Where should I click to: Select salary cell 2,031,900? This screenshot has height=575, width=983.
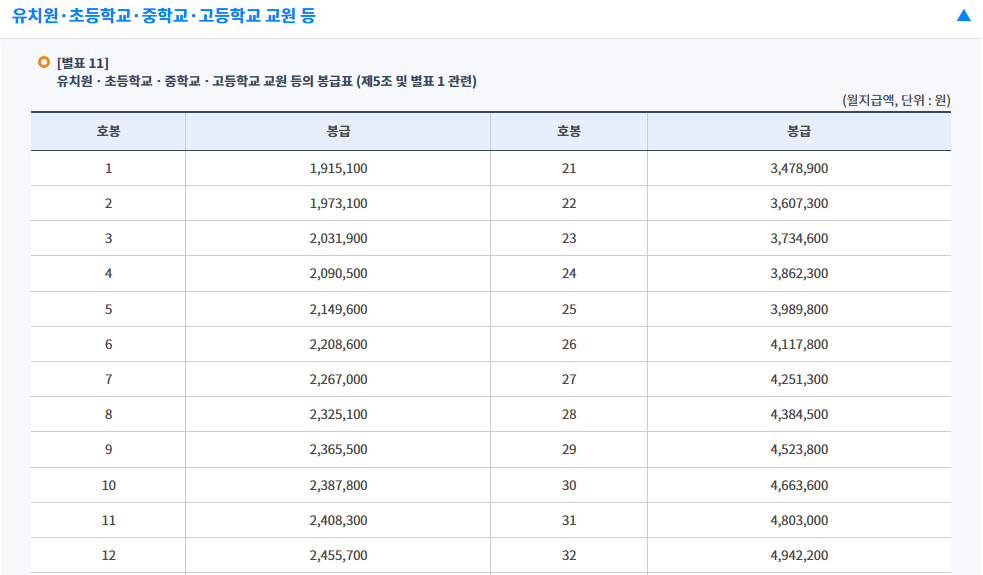coord(339,238)
